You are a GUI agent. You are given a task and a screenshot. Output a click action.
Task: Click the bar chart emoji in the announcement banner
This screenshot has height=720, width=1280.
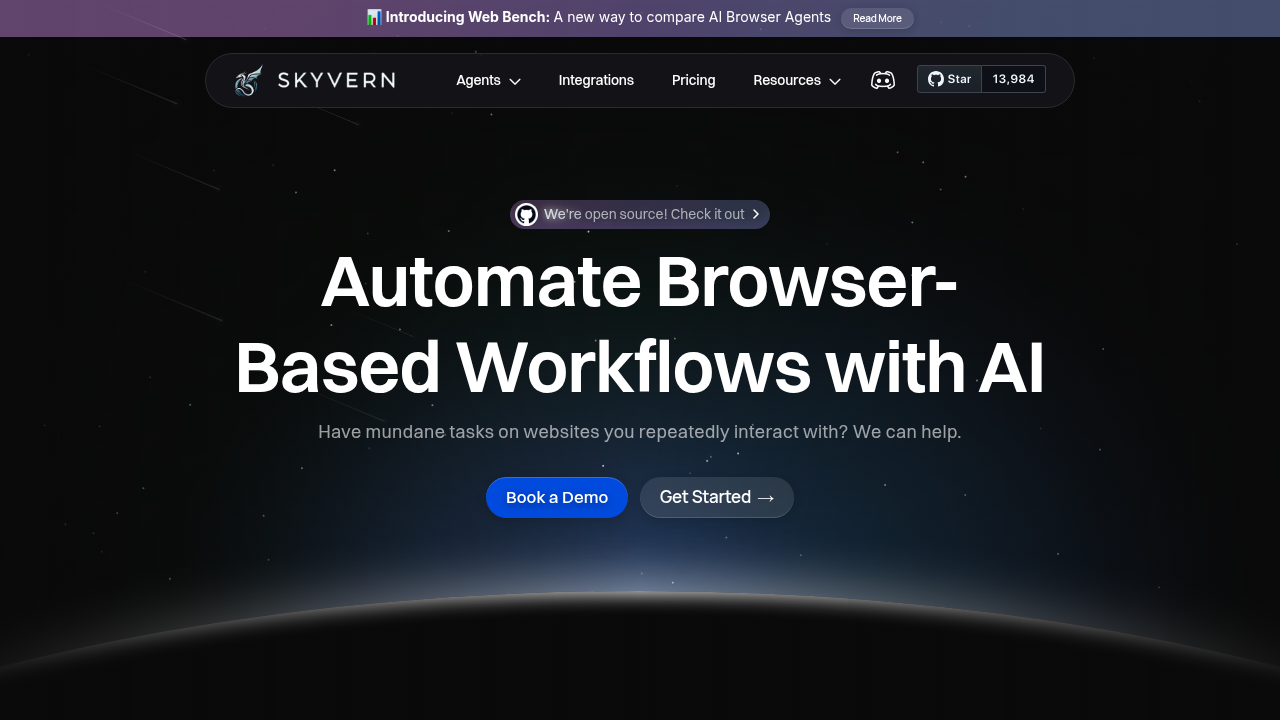pyautogui.click(x=373, y=17)
